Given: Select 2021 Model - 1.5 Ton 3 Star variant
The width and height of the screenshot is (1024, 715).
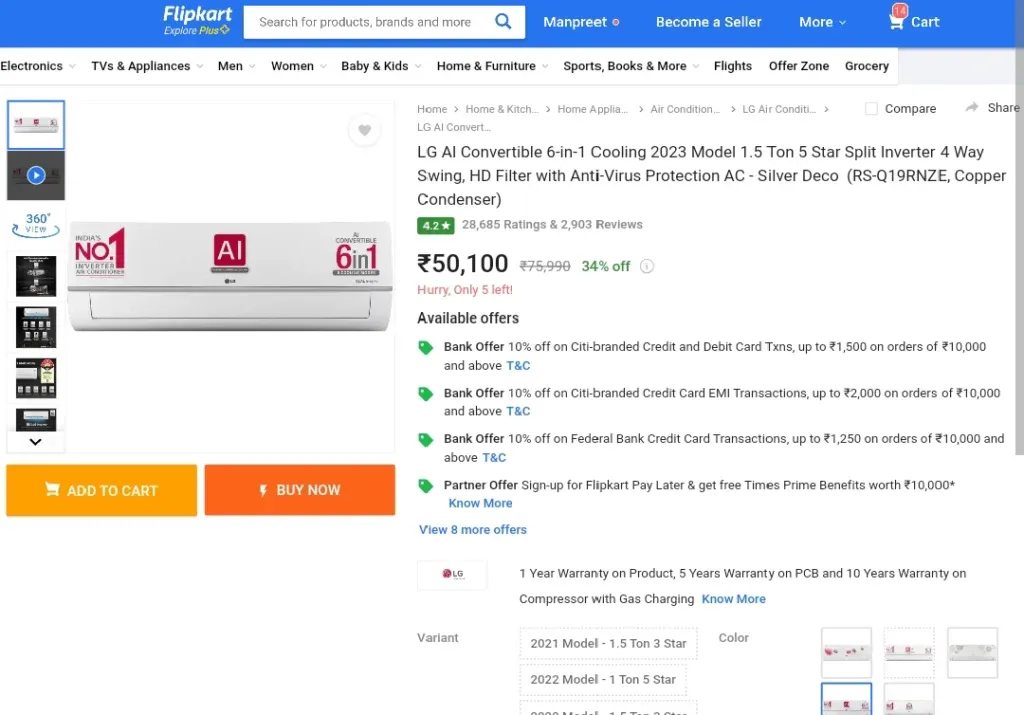Looking at the screenshot, I should [x=608, y=643].
